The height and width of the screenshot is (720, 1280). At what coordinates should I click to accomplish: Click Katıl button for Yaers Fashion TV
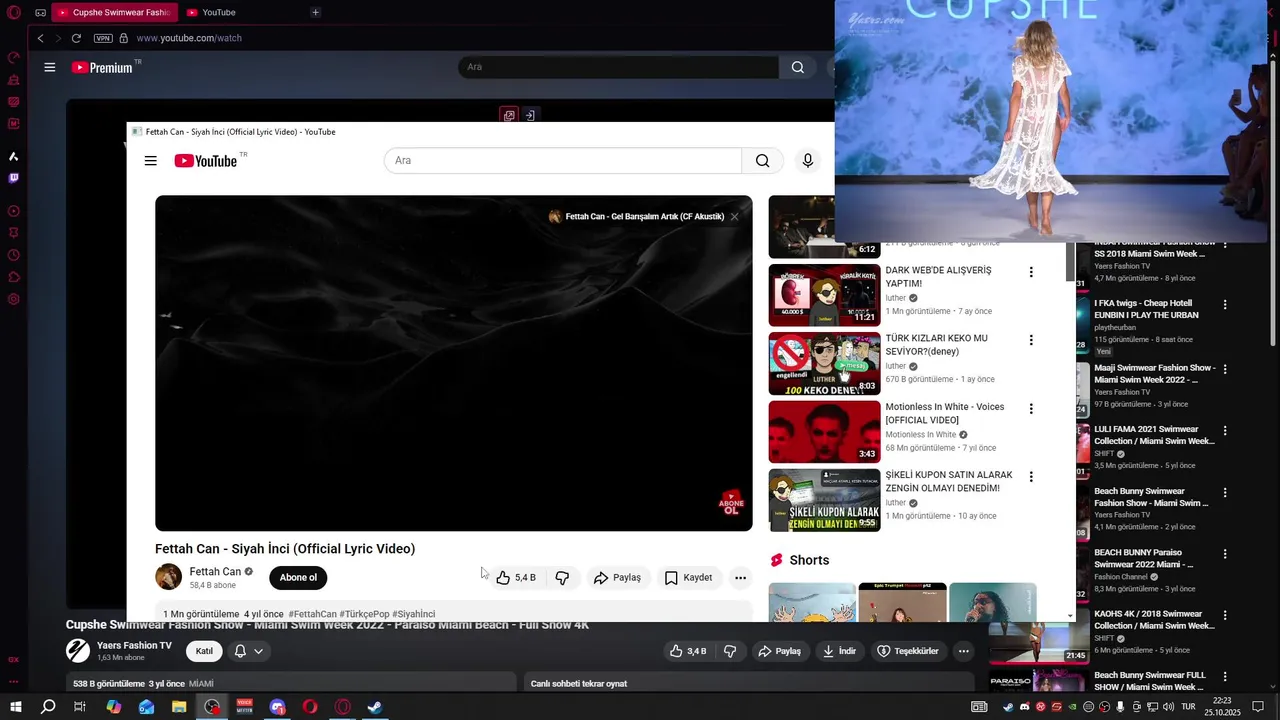[204, 651]
